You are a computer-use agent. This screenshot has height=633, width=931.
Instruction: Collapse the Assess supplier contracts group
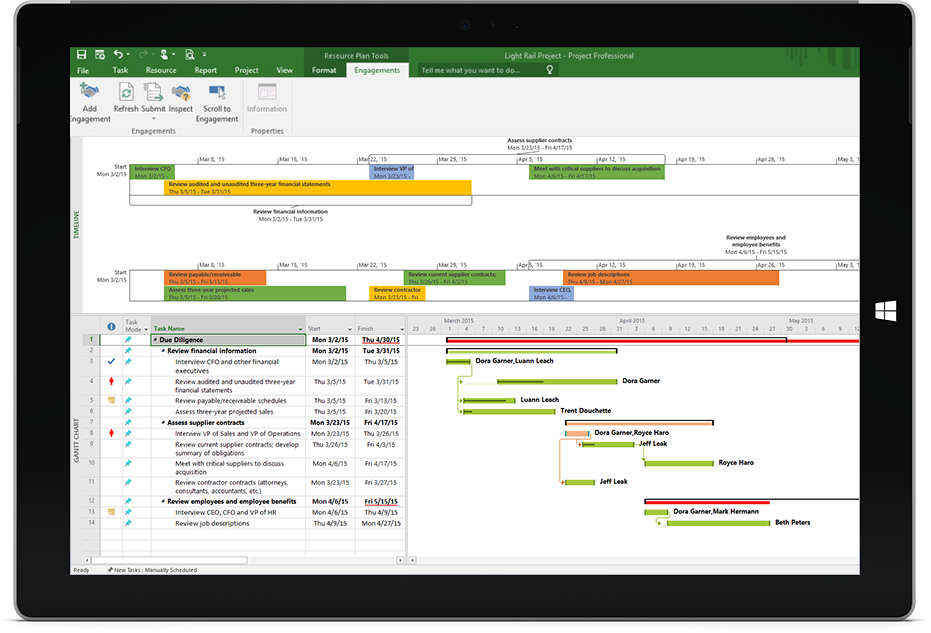[163, 422]
